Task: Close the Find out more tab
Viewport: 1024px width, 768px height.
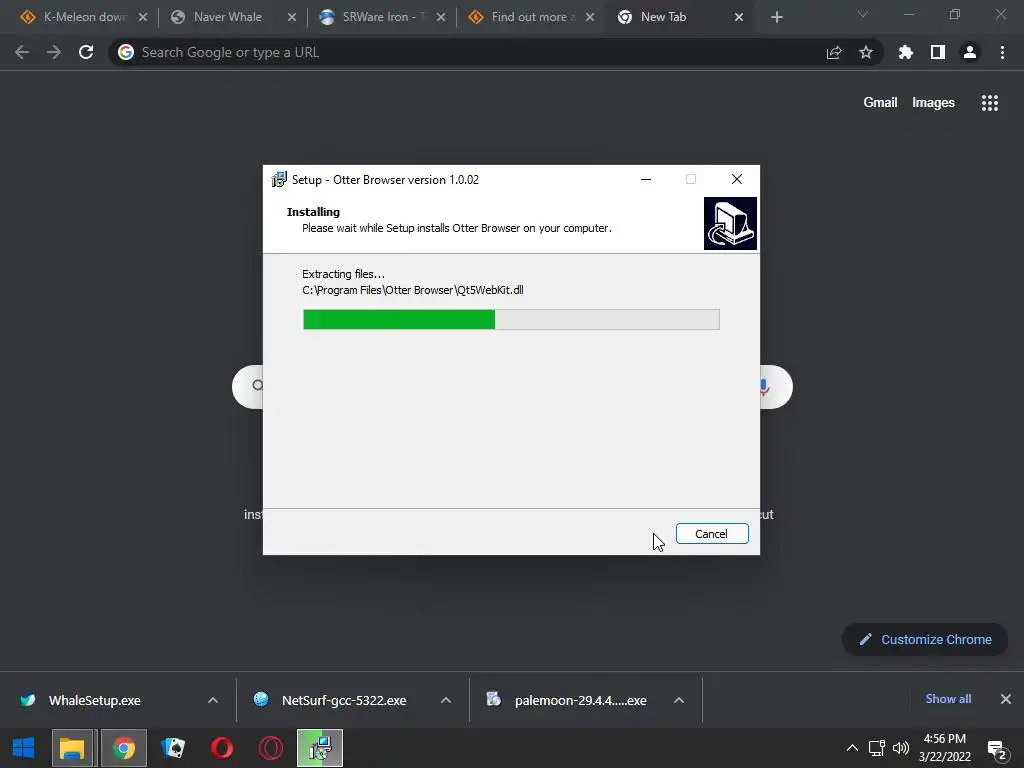Action: coord(590,17)
